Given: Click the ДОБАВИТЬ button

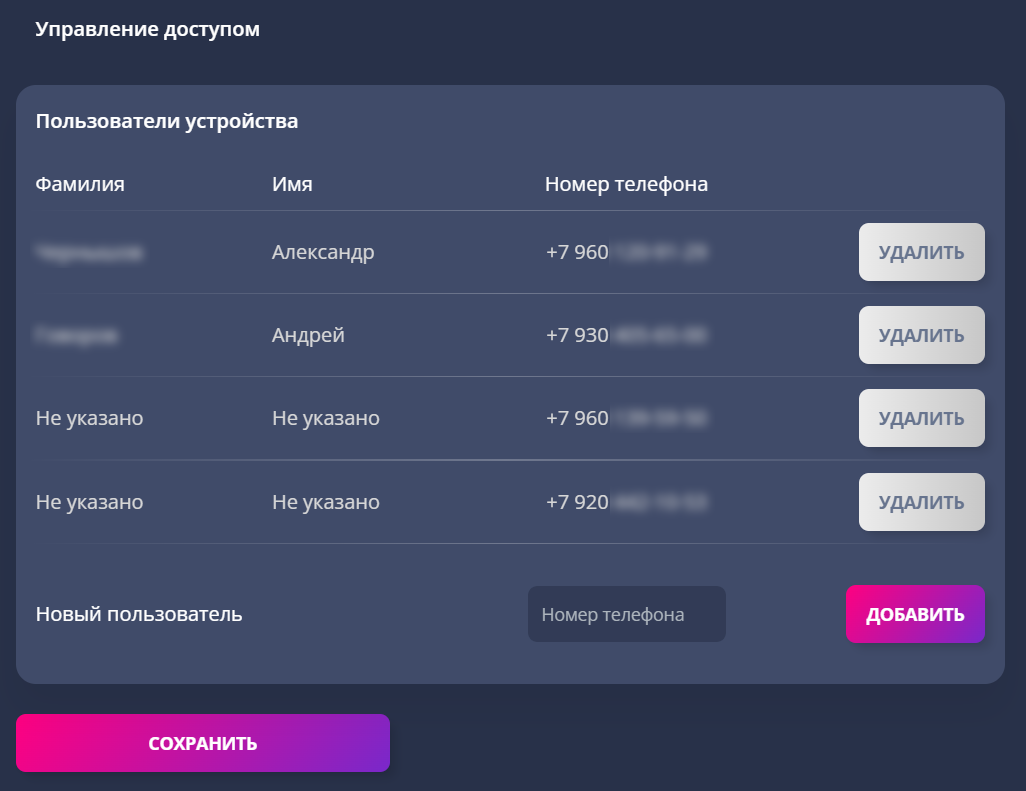Looking at the screenshot, I should (915, 614).
